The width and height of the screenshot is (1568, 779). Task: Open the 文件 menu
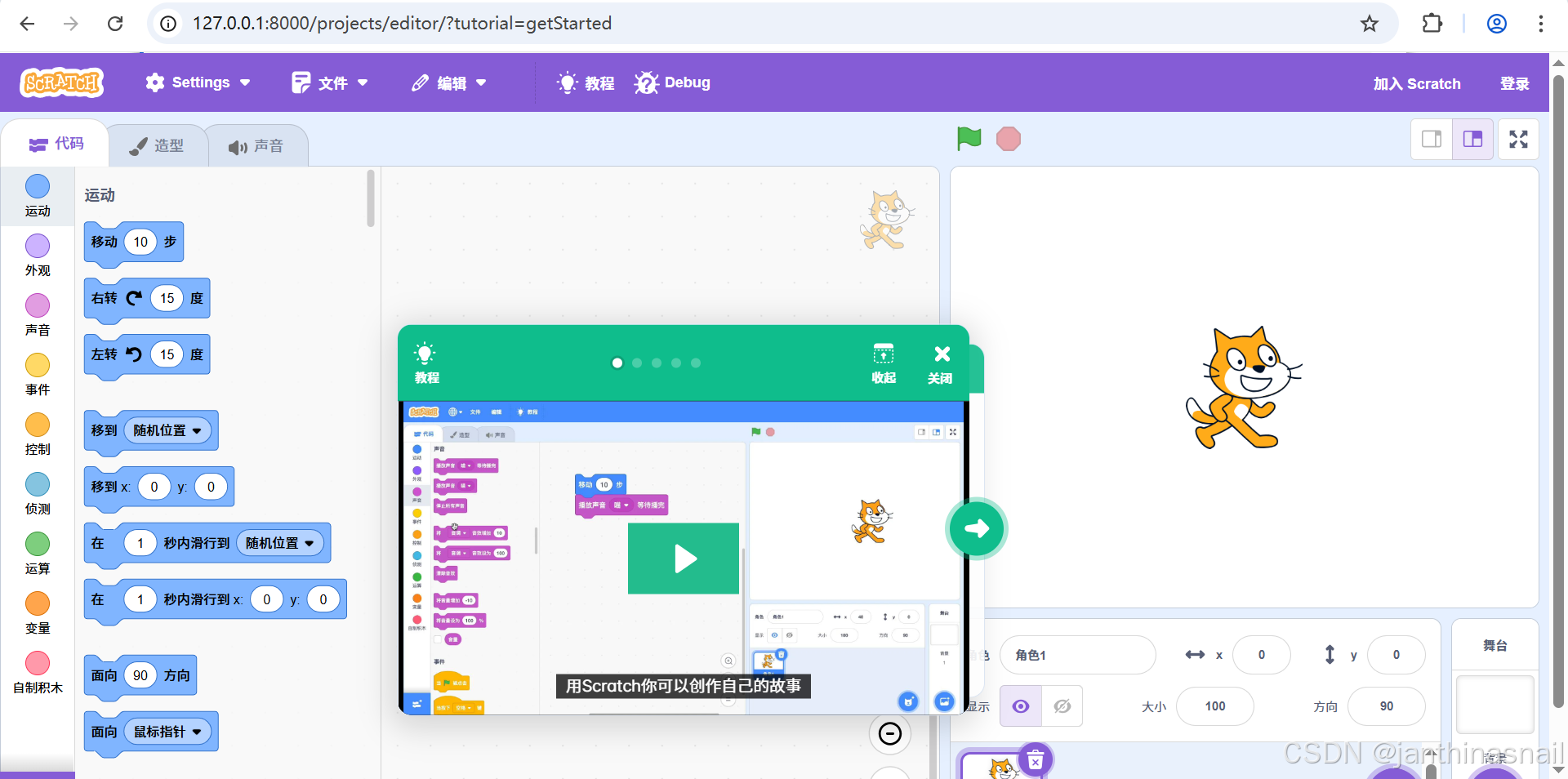[x=330, y=82]
